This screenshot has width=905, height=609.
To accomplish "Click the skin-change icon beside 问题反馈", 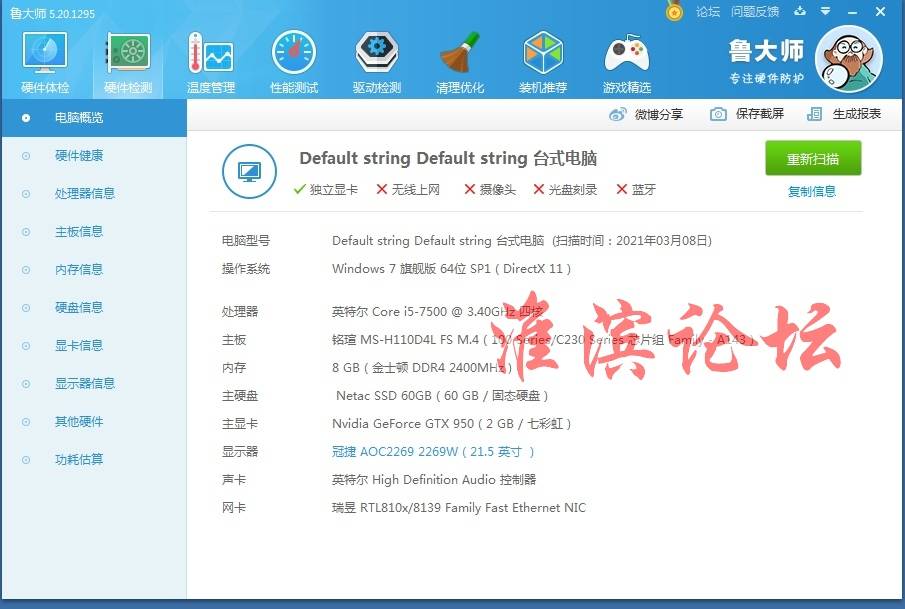I will (x=800, y=11).
